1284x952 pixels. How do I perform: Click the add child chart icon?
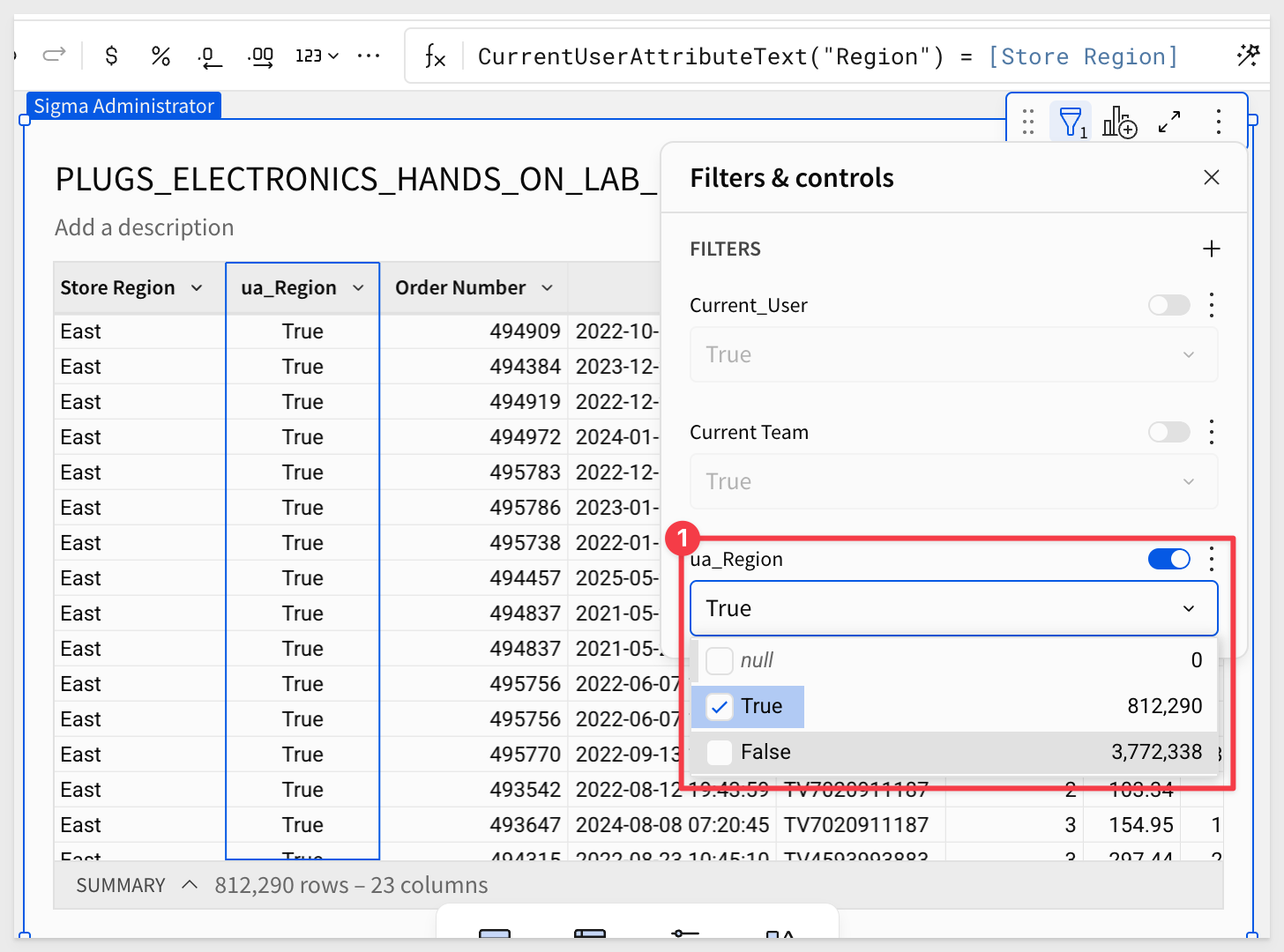pyautogui.click(x=1120, y=122)
